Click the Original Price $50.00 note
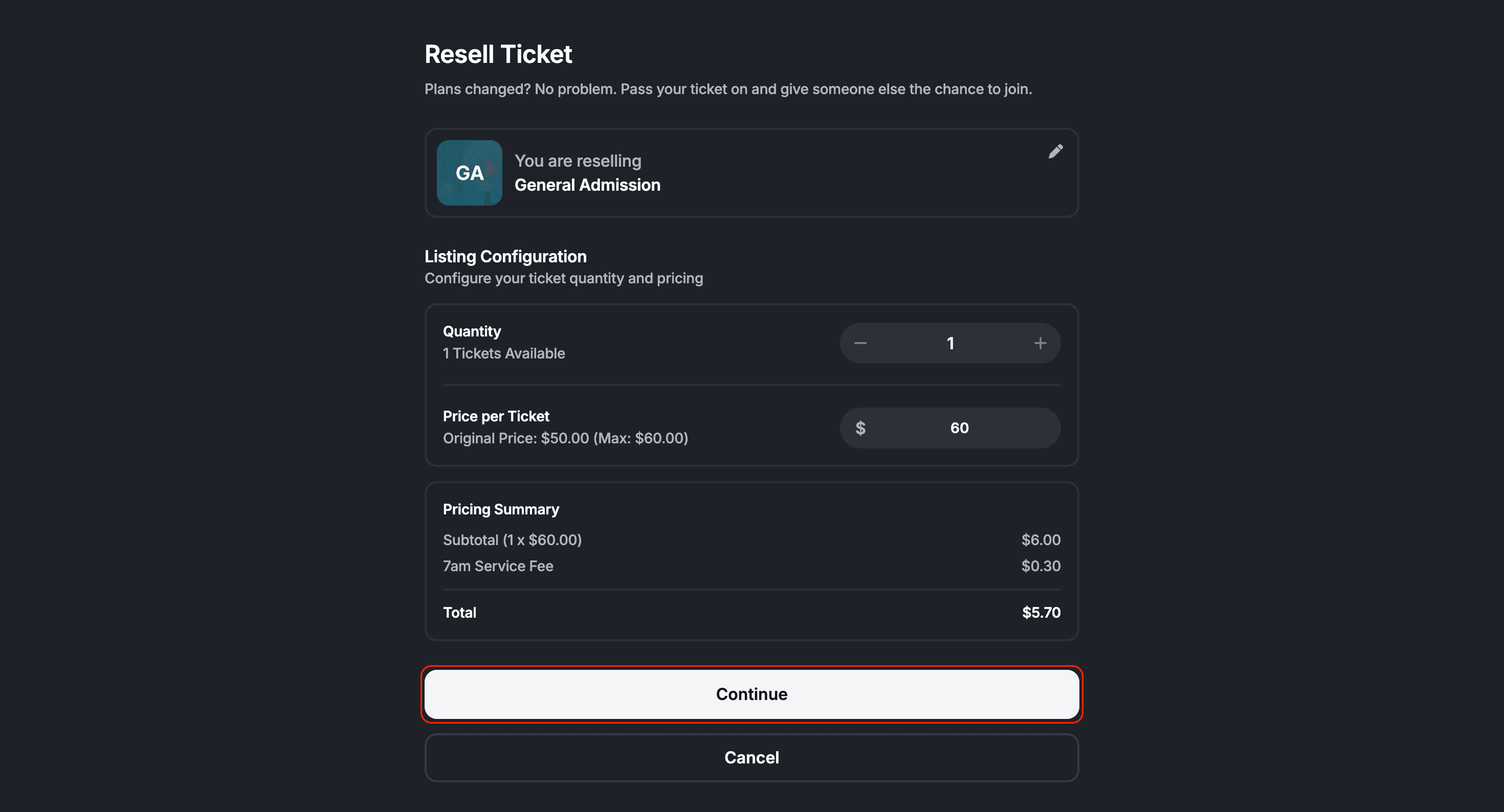 565,438
